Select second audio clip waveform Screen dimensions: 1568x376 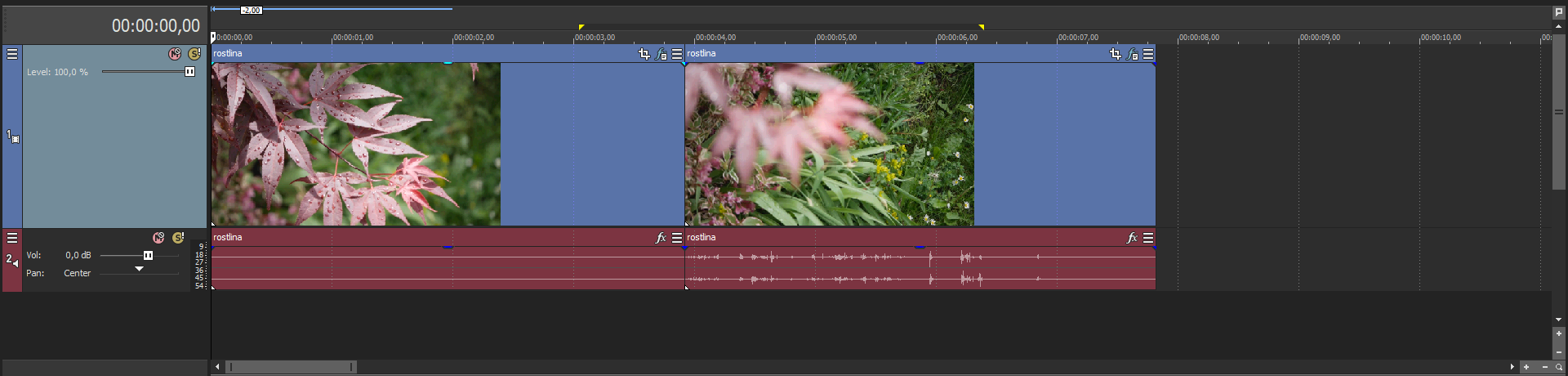pos(920,268)
